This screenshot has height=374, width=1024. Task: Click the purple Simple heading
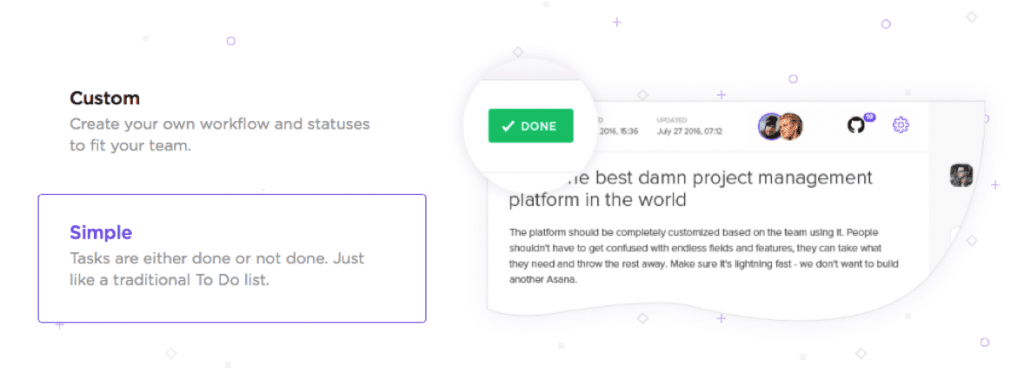(x=101, y=232)
